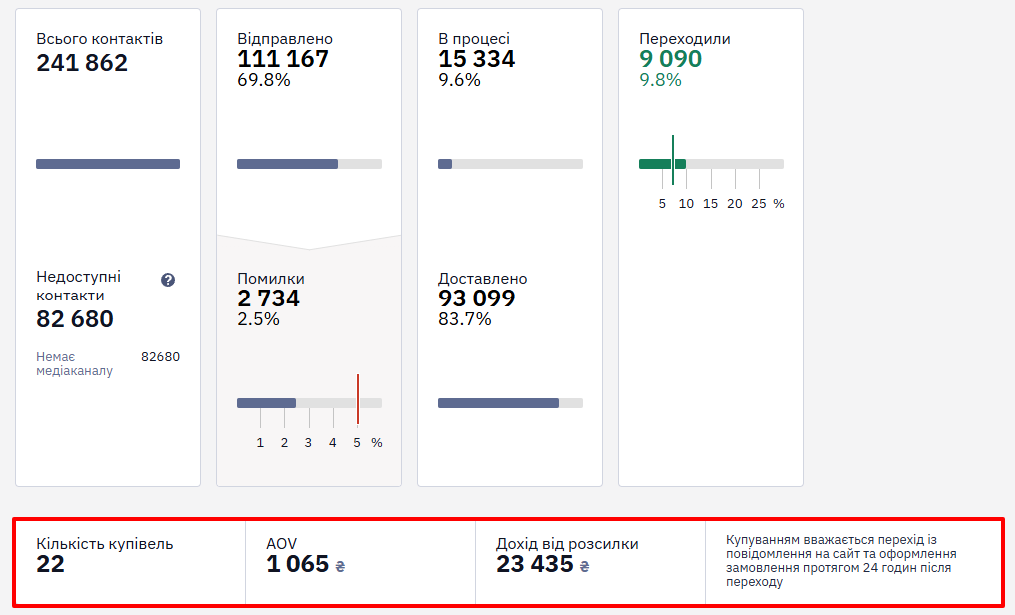
Task: Click the Відправлено count 111 167
Action: [283, 59]
